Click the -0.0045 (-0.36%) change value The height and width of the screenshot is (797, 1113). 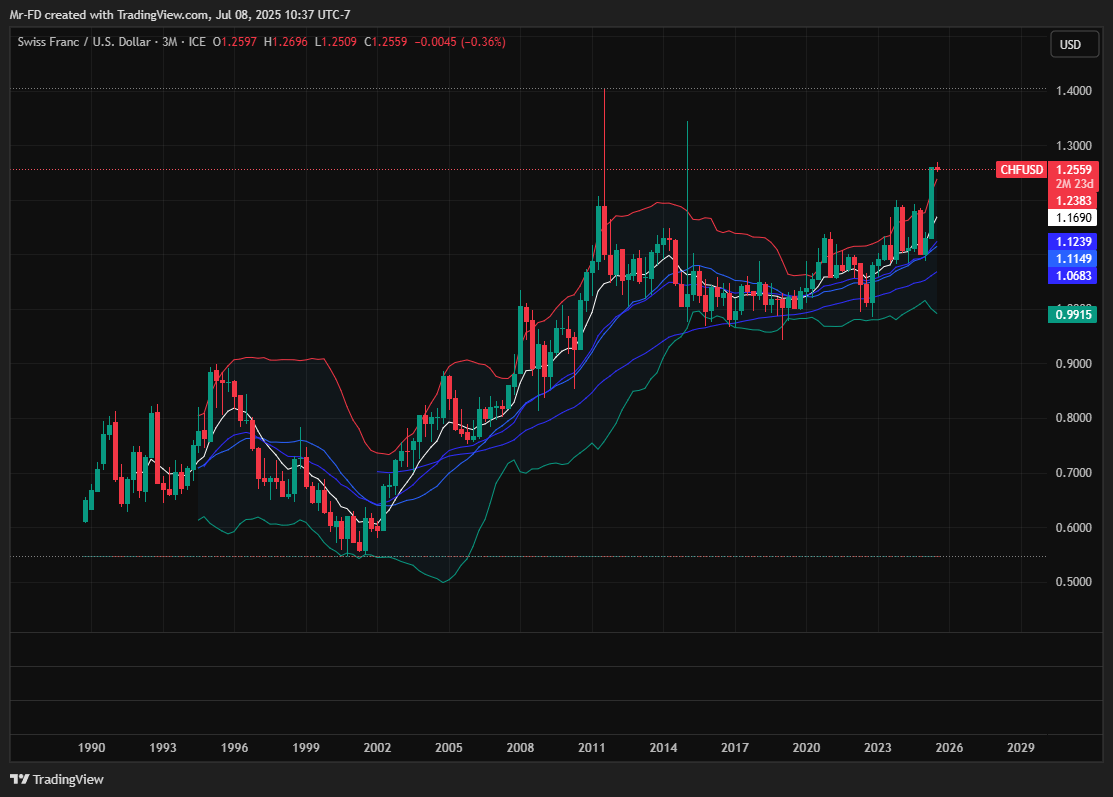coord(460,42)
